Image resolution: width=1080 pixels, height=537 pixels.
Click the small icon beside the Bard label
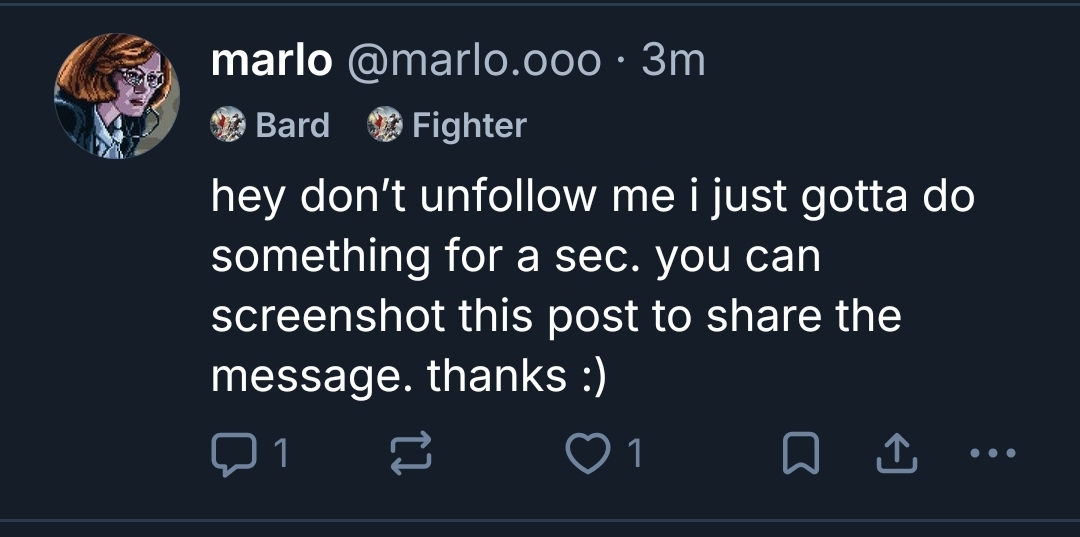pos(227,126)
